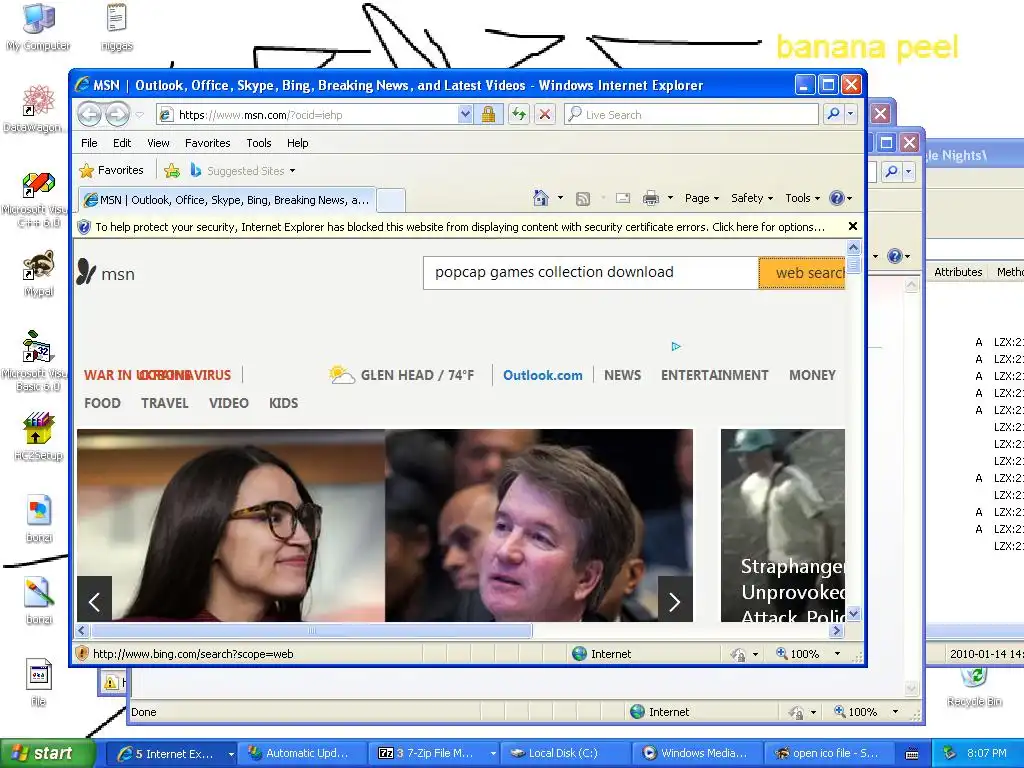Click the 5 Internet Explorer taskbar group
Viewport: 1024px width, 768px height.
171,754
